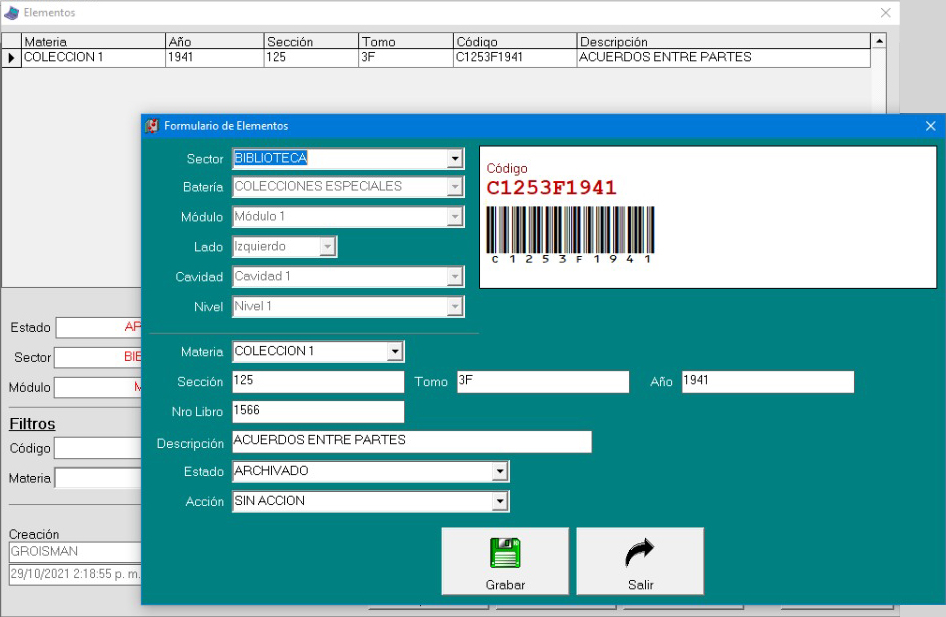Open the Acción dropdown showing SIN ACCION
The width and height of the screenshot is (946, 617).
(x=500, y=501)
